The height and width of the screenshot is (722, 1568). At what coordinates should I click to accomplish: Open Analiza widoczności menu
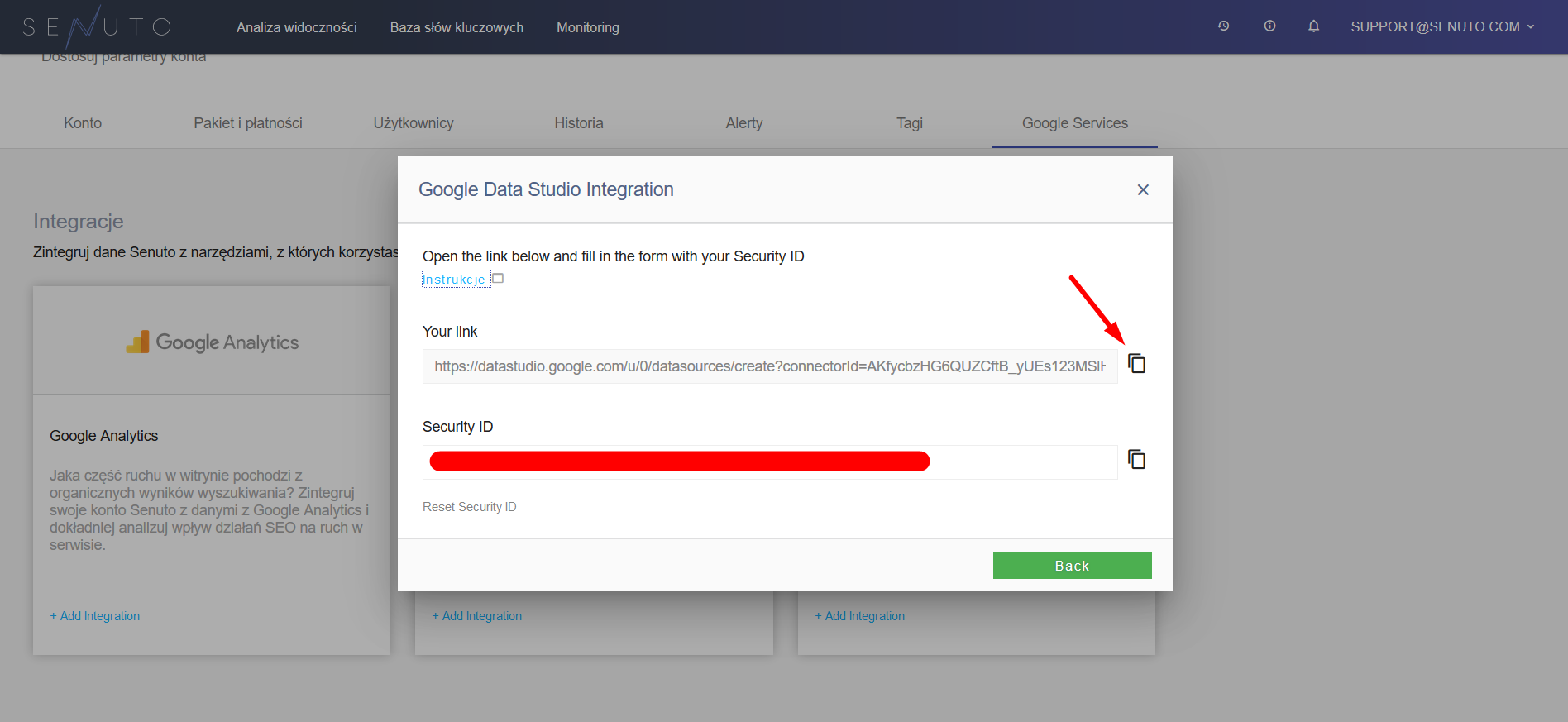tap(297, 27)
